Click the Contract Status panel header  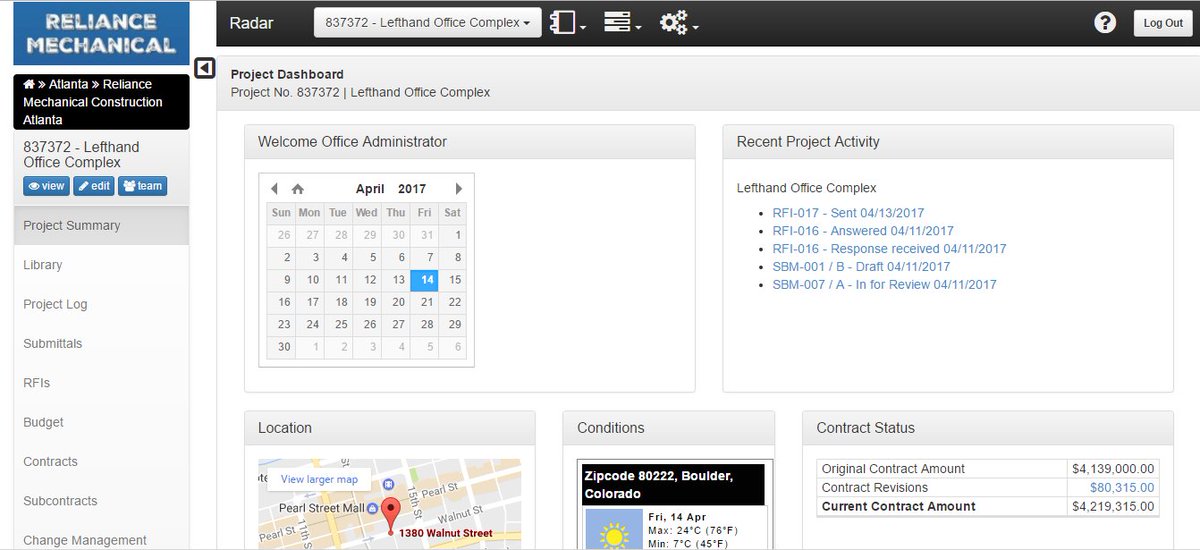(988, 428)
